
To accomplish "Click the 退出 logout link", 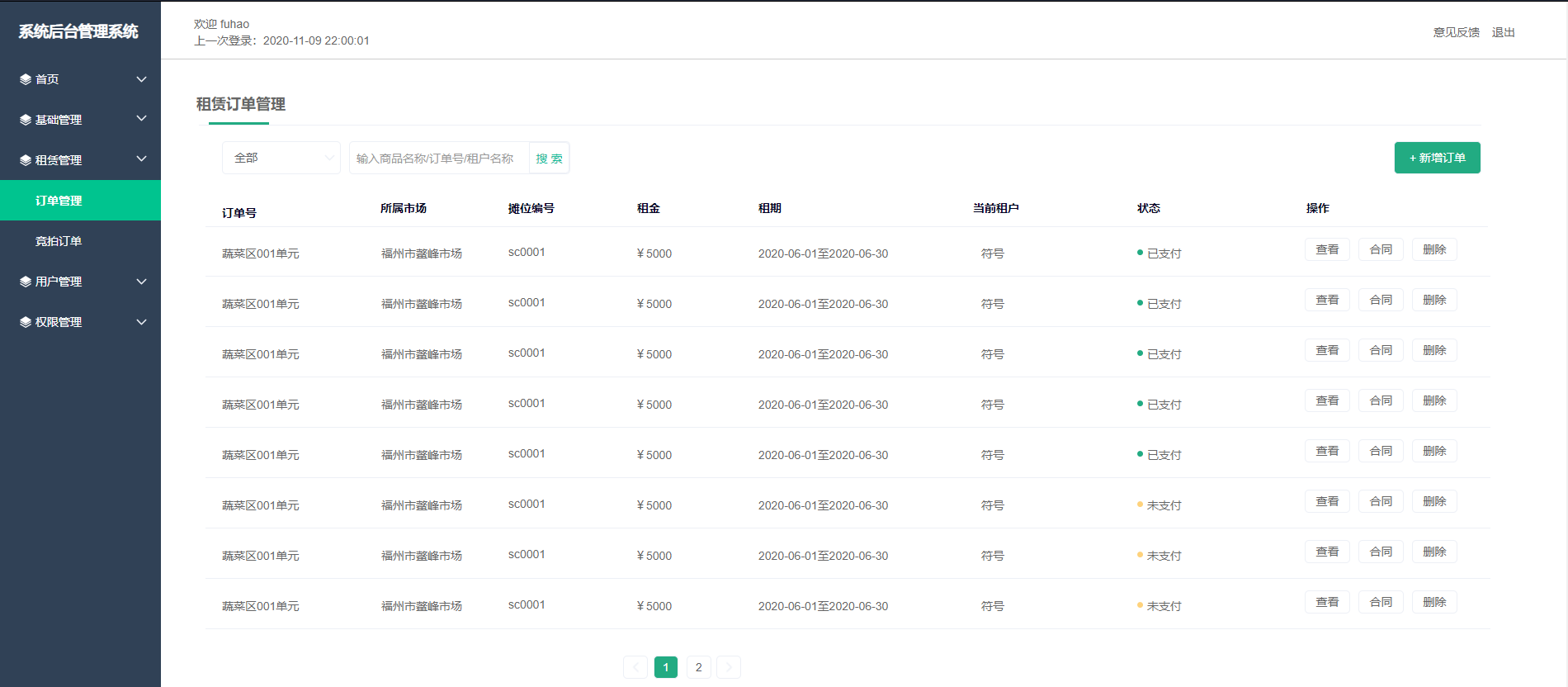I will 1503,32.
